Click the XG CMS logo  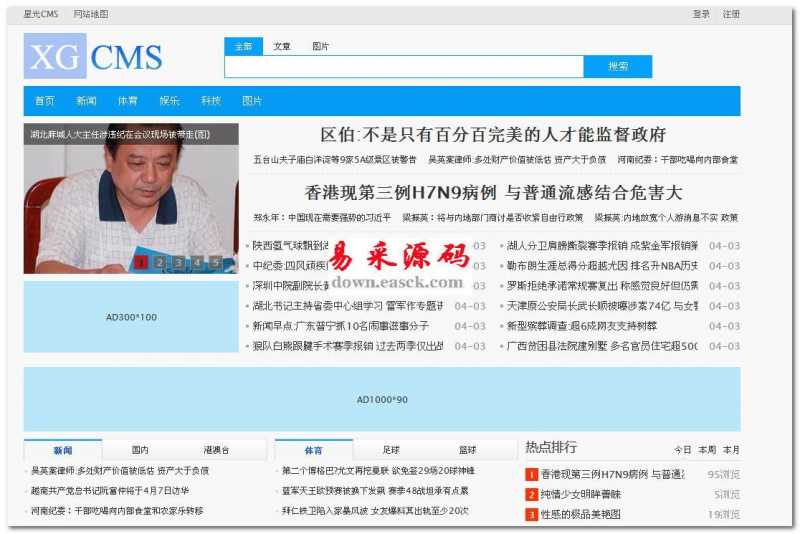click(x=92, y=57)
